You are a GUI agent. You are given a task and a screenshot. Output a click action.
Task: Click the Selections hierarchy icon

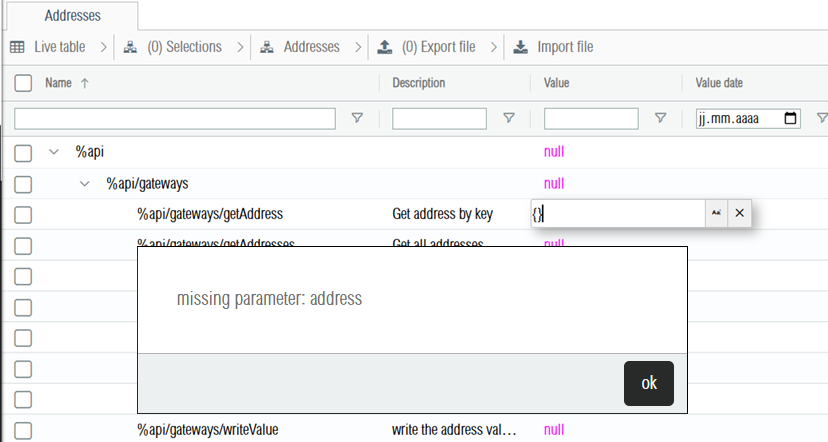130,47
